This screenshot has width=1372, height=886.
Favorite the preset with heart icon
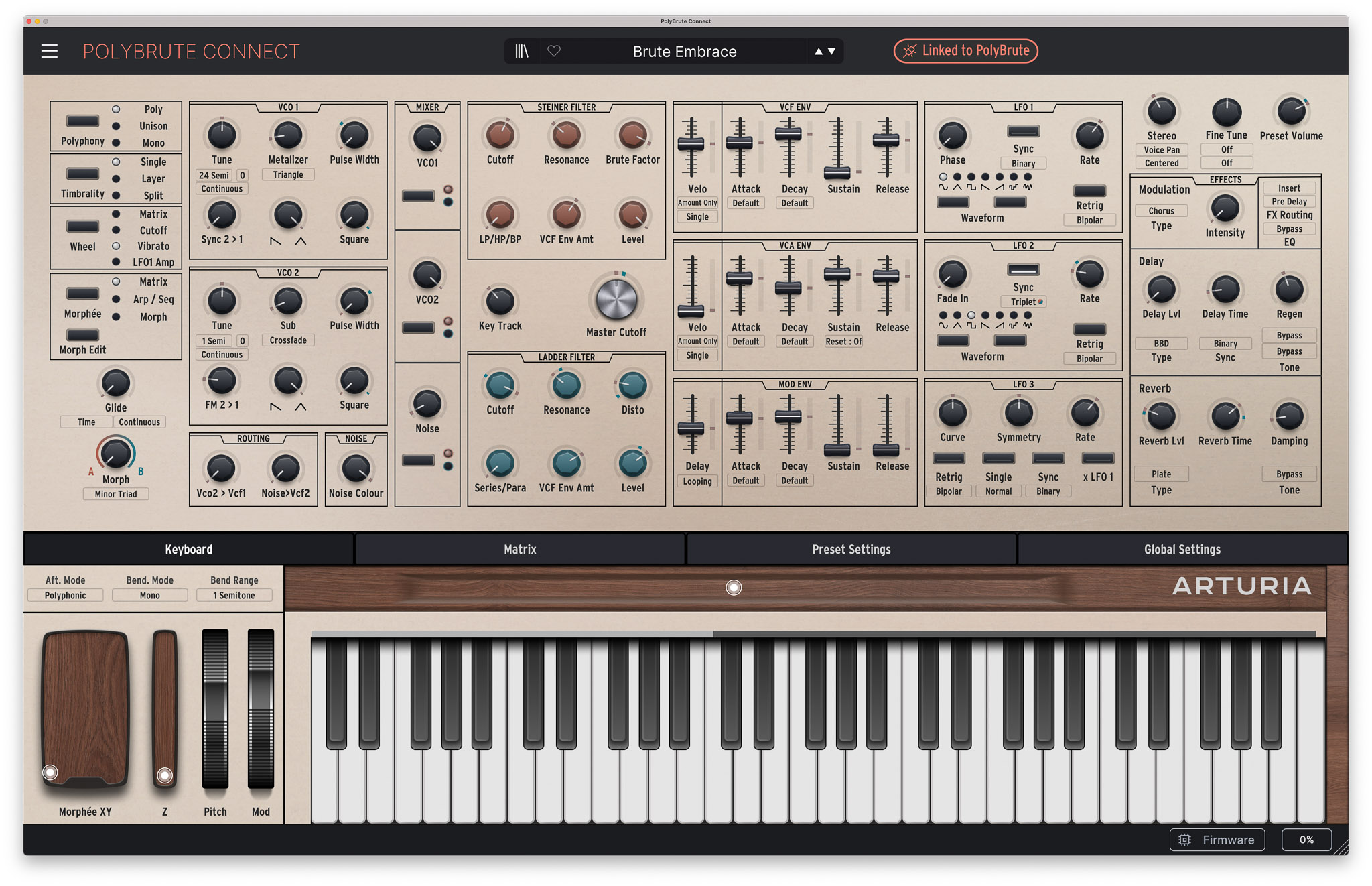pos(554,51)
